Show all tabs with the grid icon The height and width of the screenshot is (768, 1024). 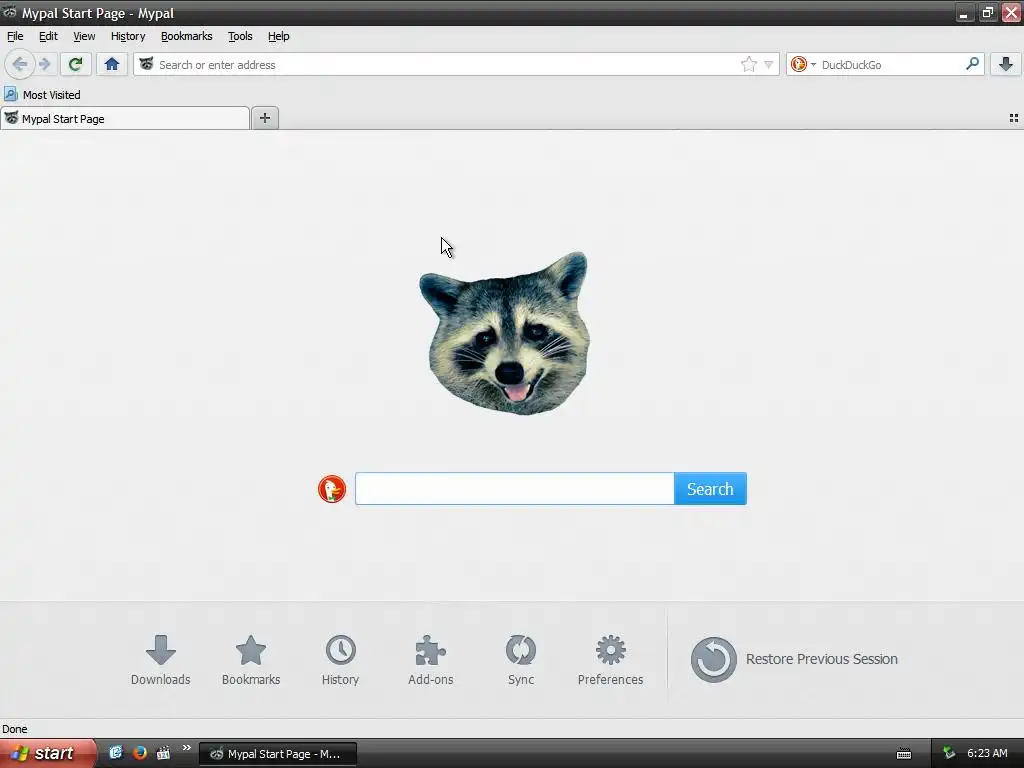pyautogui.click(x=1014, y=118)
